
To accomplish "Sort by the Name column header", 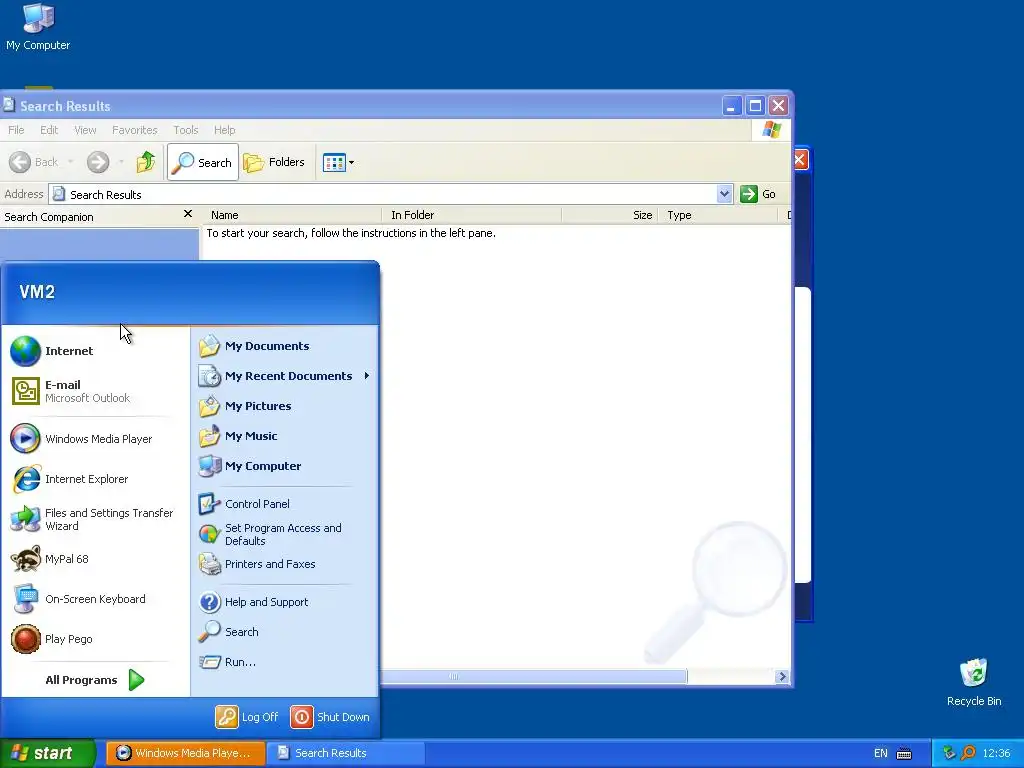I will (x=293, y=215).
